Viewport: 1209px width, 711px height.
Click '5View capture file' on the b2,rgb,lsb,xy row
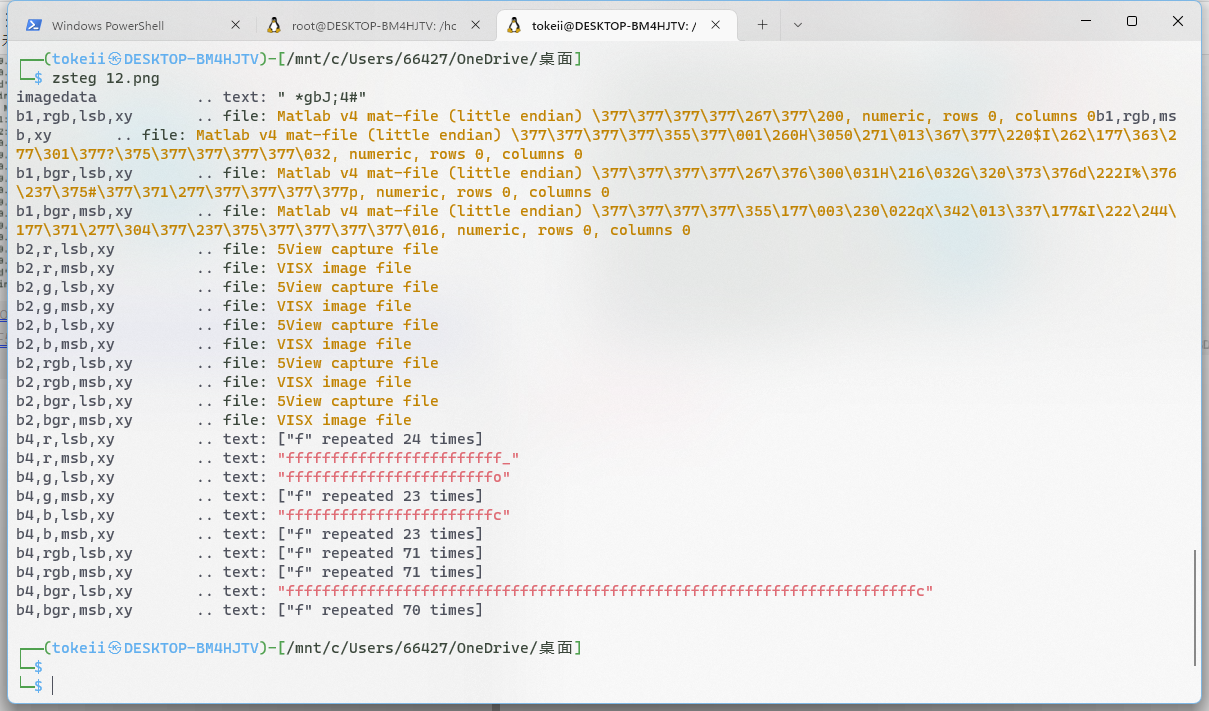pyautogui.click(x=358, y=363)
